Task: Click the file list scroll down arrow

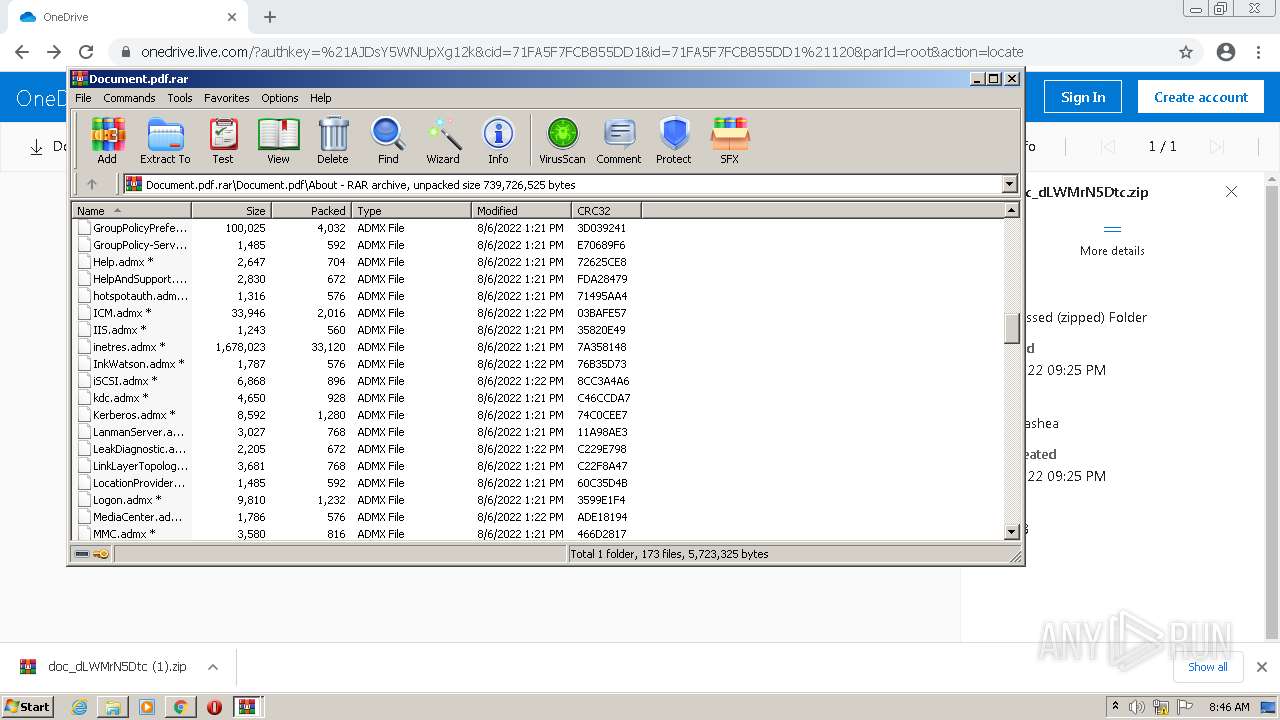Action: [1012, 532]
